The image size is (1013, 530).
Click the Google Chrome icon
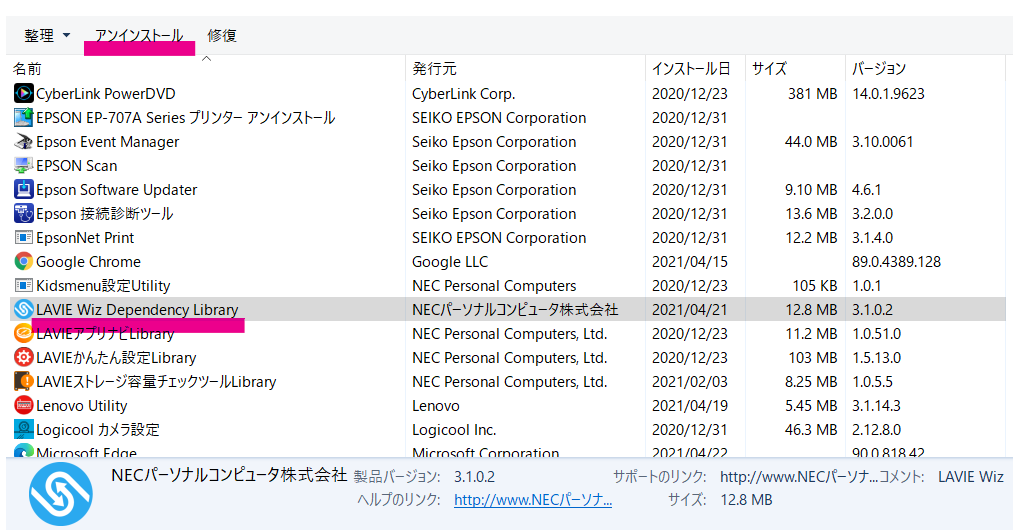[x=23, y=261]
